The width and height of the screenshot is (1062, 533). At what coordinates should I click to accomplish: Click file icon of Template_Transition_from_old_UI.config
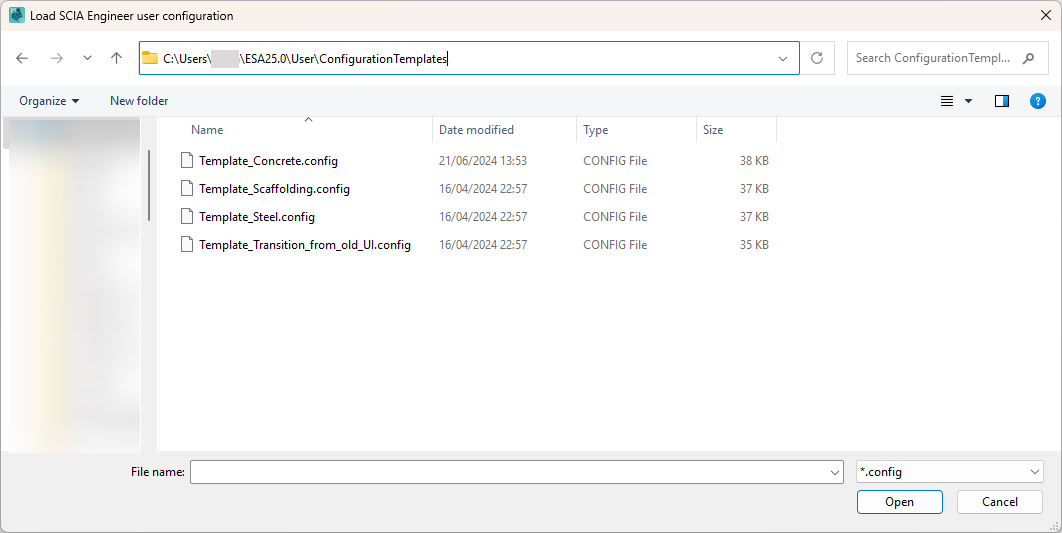click(x=187, y=244)
